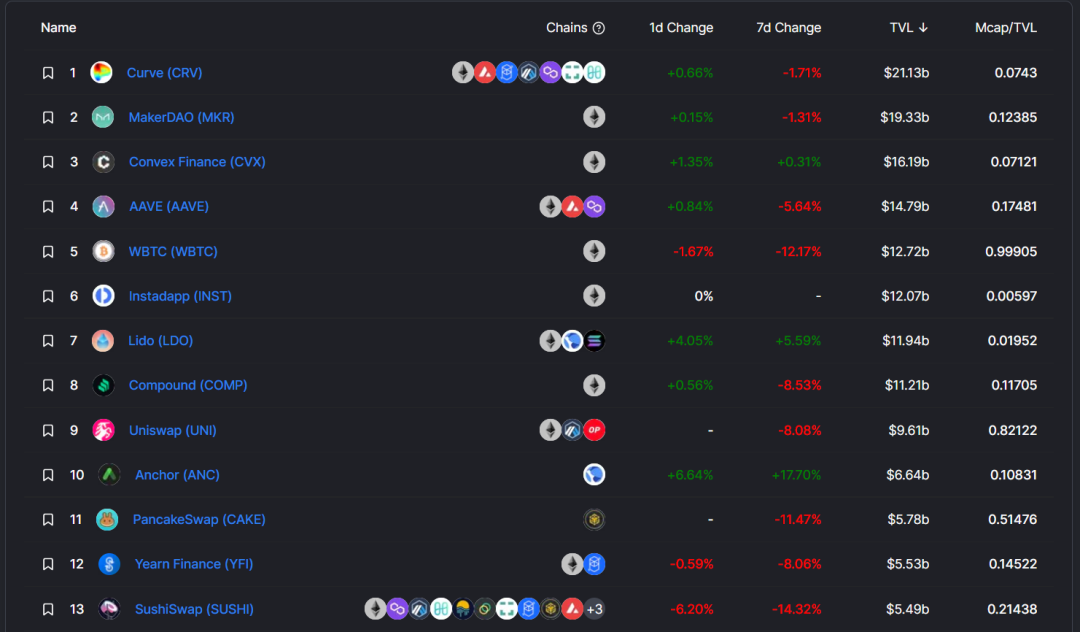Bookmark the Curve (CRV) protocol

click(48, 73)
